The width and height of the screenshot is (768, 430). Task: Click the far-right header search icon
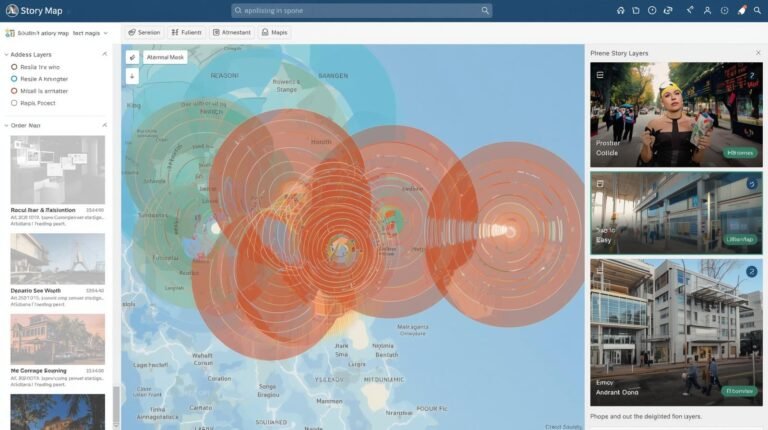757,10
